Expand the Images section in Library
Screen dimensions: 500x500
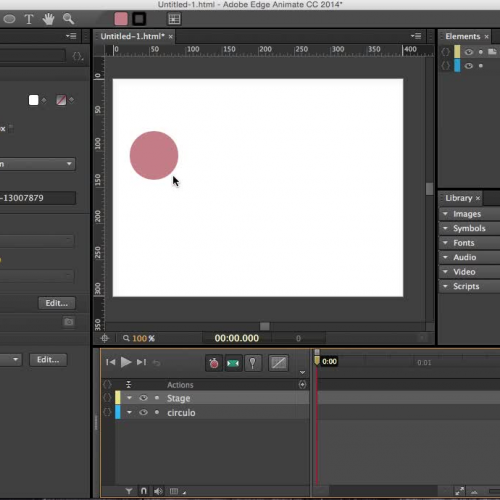445,214
